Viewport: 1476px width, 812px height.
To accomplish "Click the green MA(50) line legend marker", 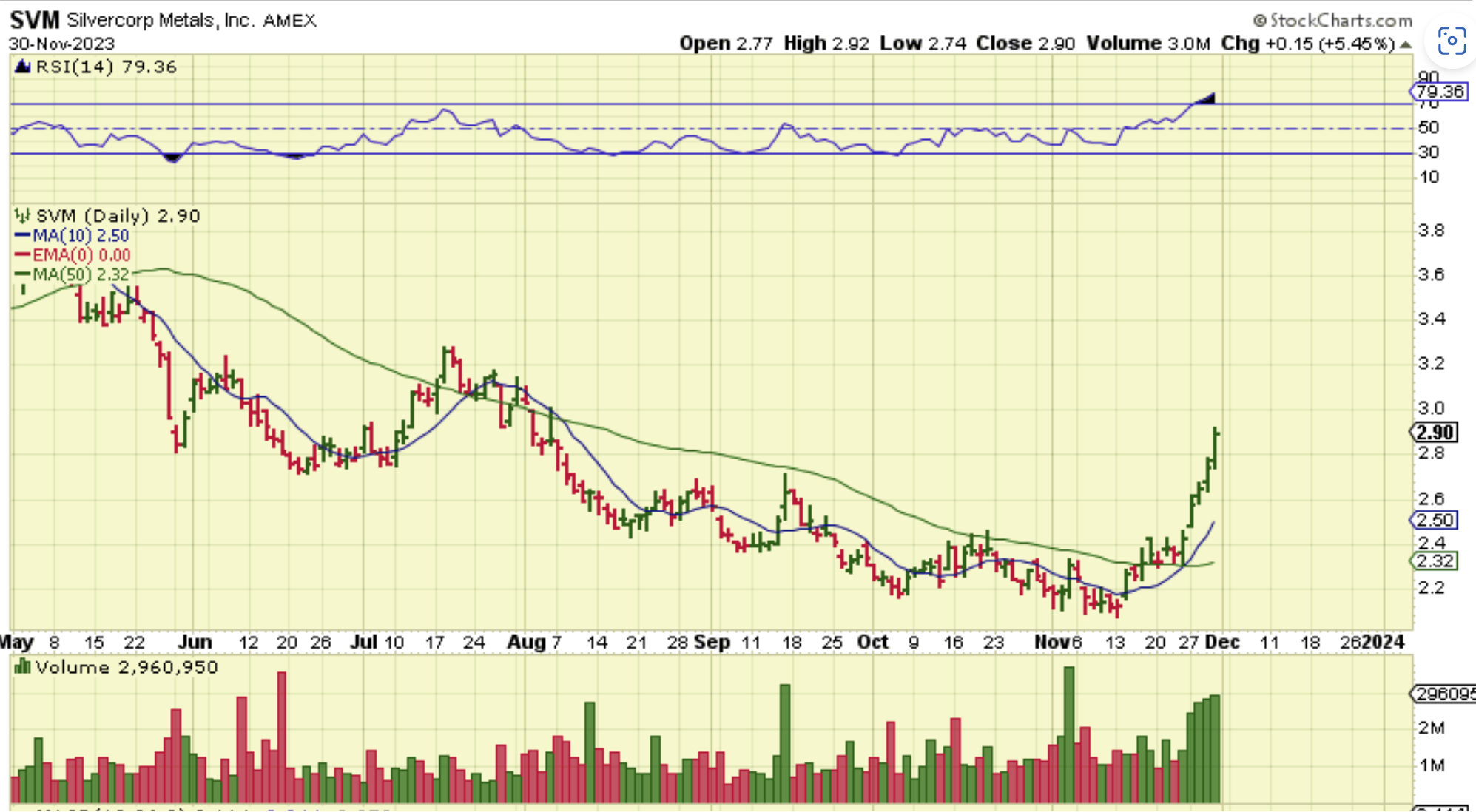I will pyautogui.click(x=21, y=274).
